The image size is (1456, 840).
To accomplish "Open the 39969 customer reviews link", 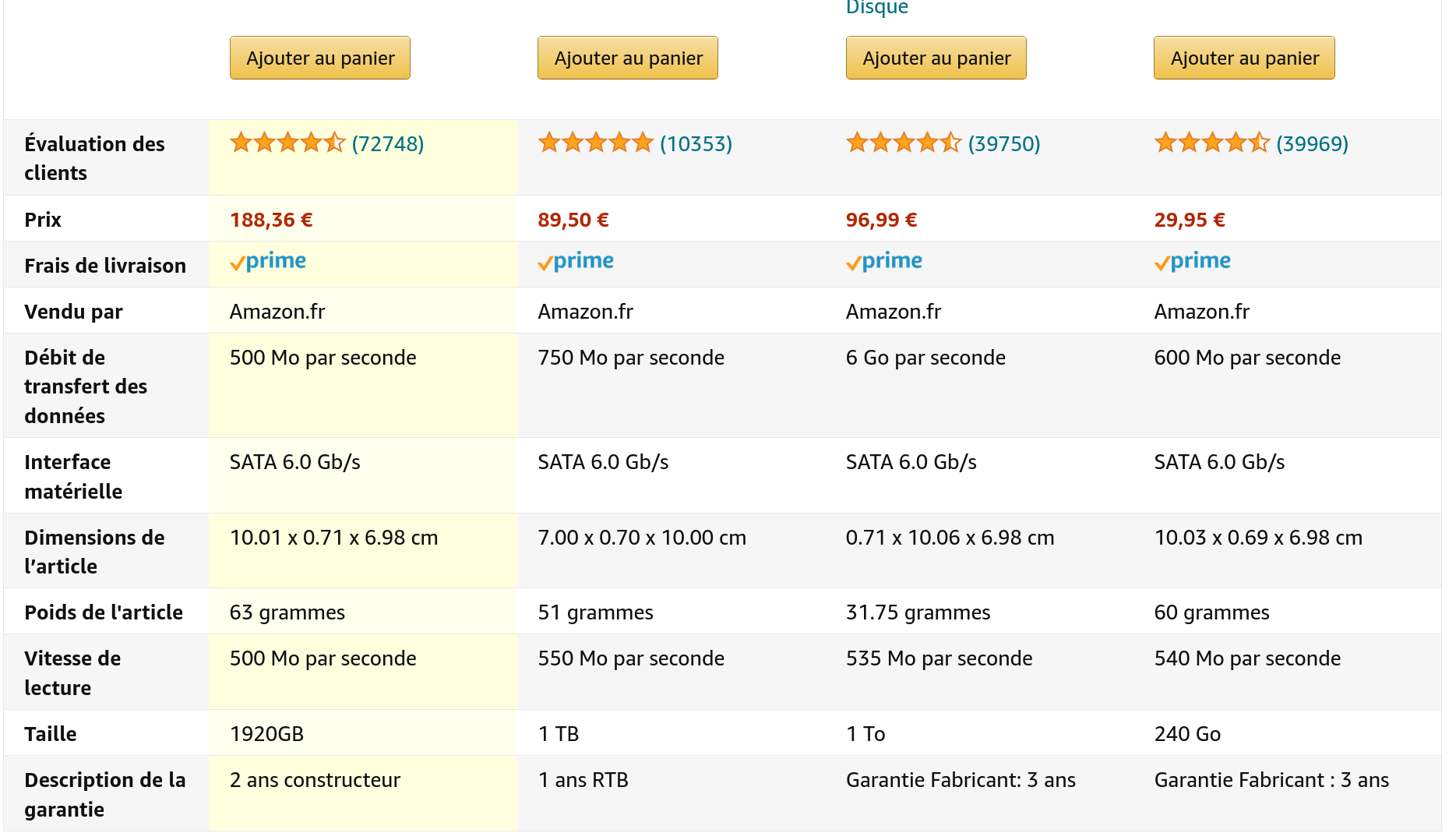I will click(1312, 144).
